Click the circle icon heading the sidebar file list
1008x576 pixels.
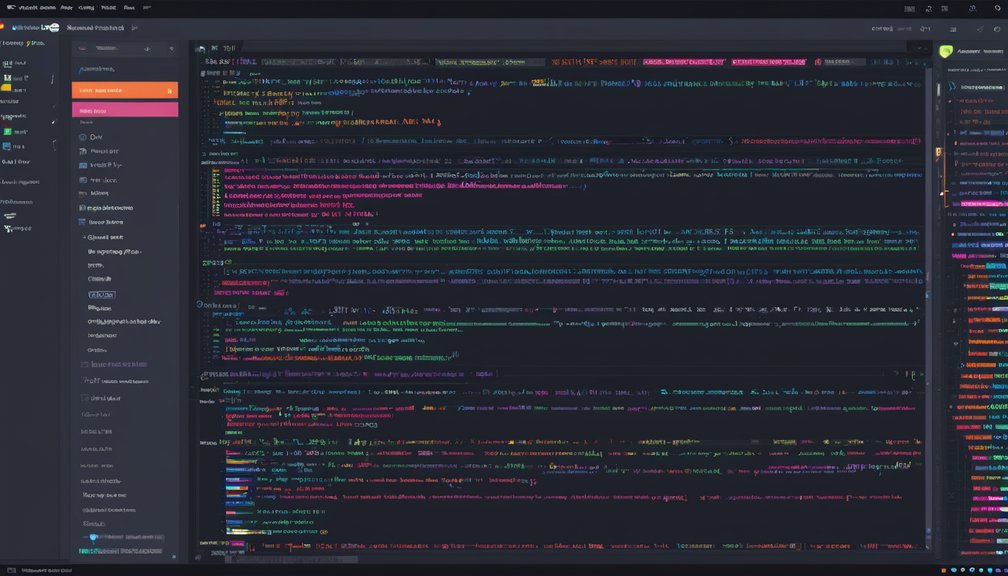[x=83, y=137]
